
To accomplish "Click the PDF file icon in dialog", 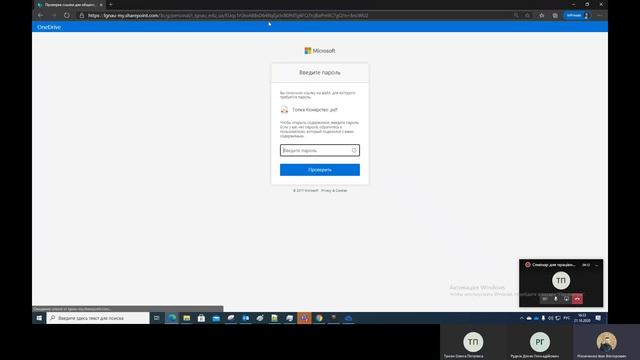I will point(284,110).
